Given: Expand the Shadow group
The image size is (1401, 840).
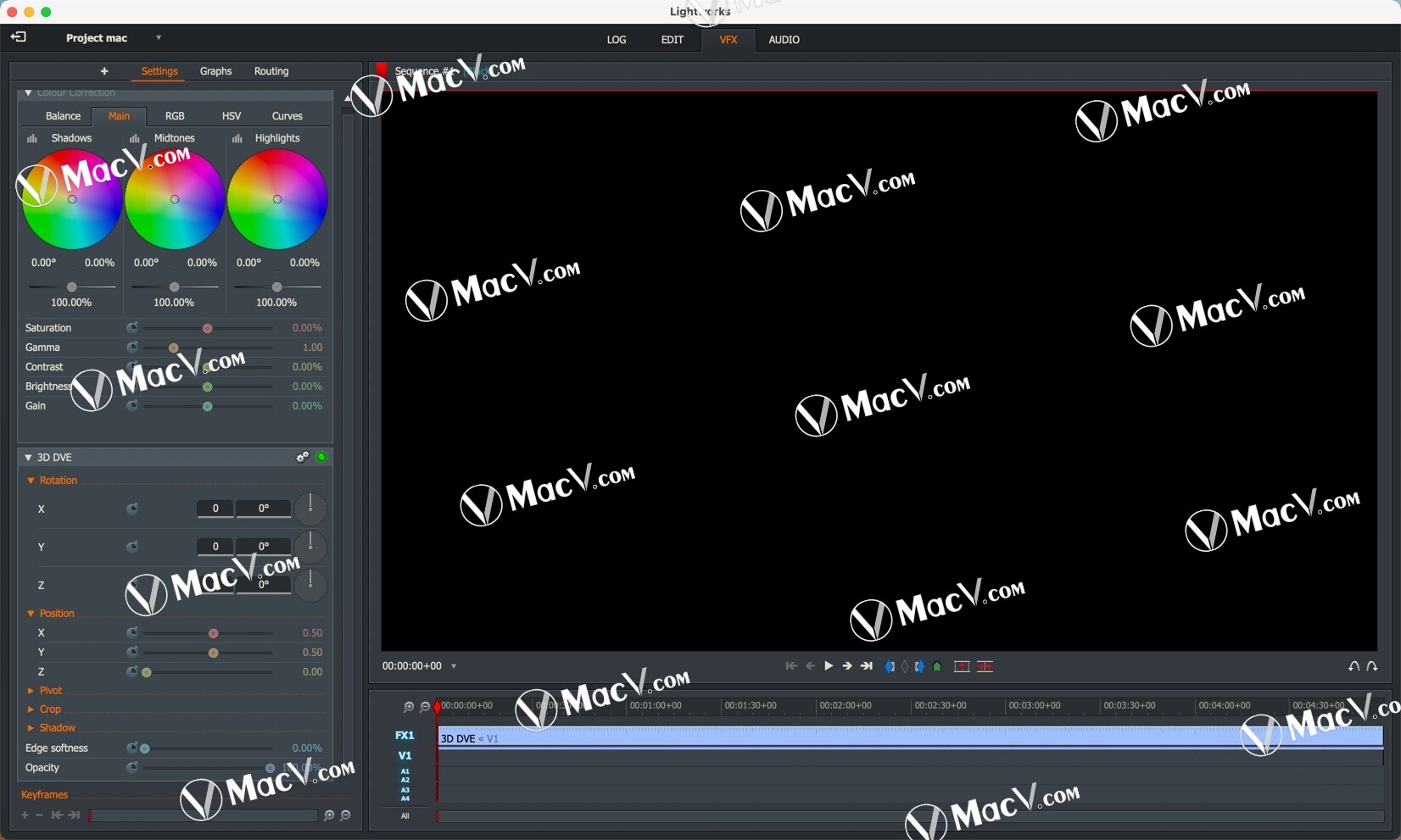Looking at the screenshot, I should click(x=31, y=728).
